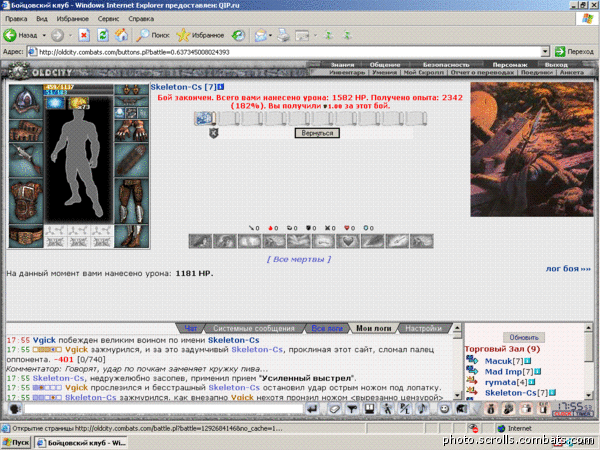Go to Home page via house icon
The height and width of the screenshot is (450, 600).
[121, 35]
